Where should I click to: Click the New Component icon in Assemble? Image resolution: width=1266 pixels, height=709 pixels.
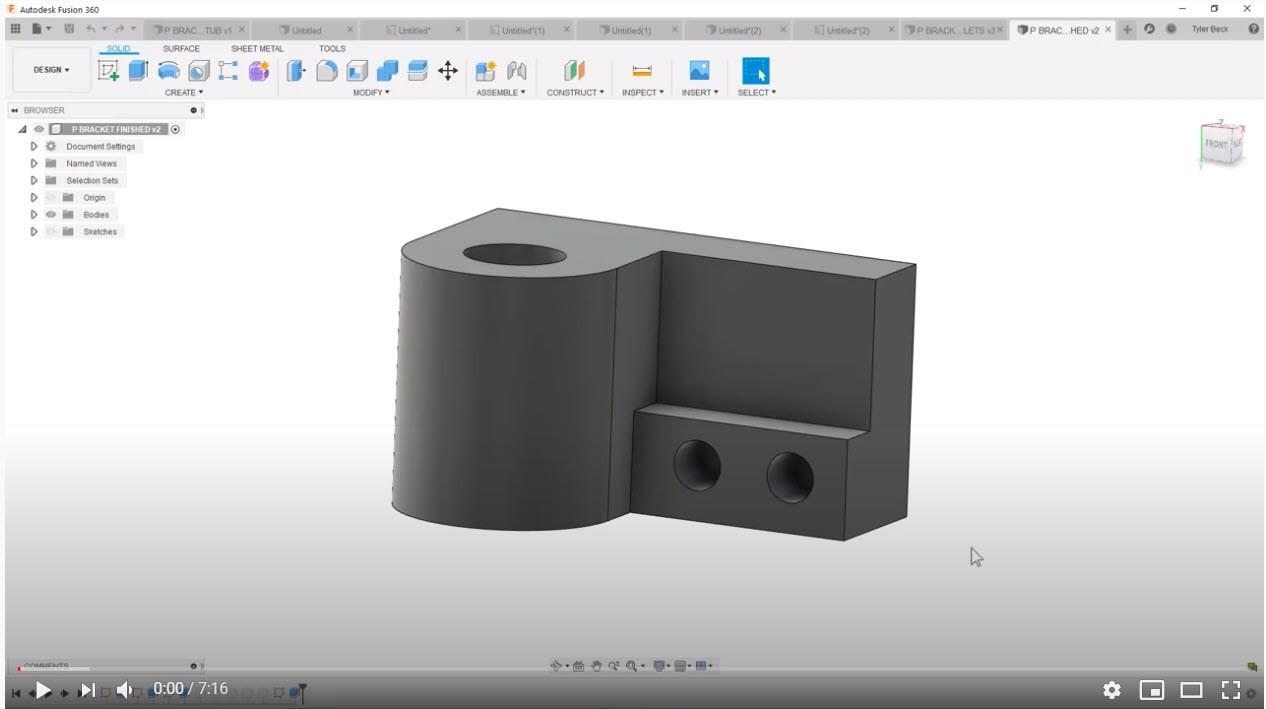(485, 70)
